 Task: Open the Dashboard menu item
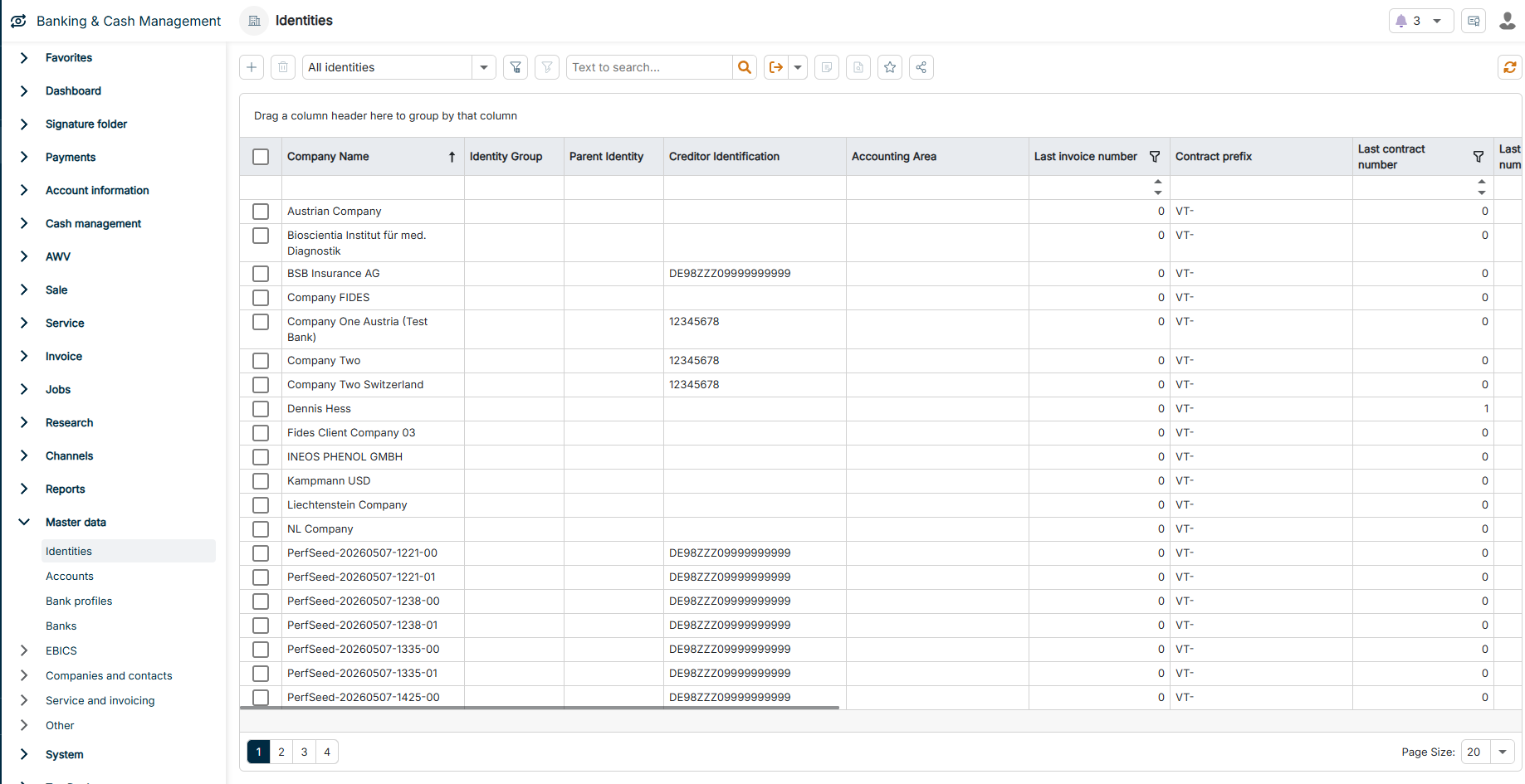pyautogui.click(x=73, y=90)
